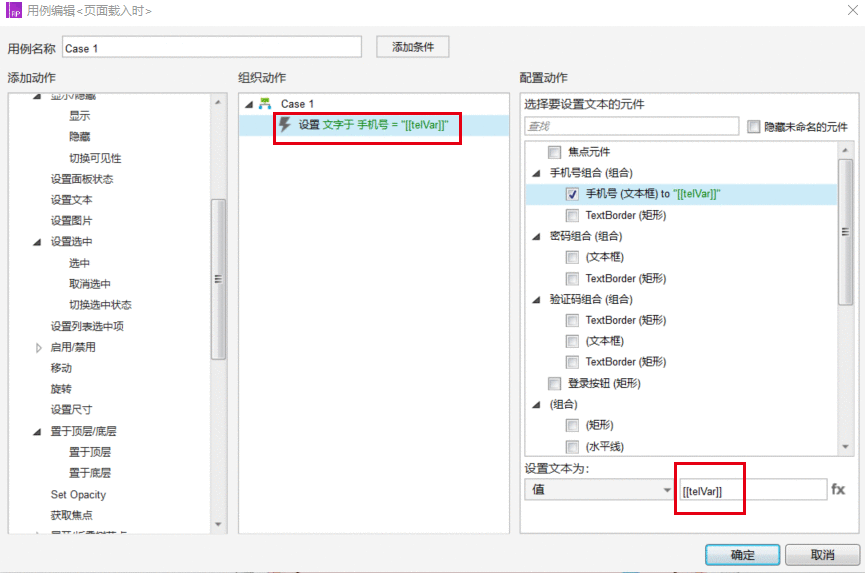The image size is (865, 573).
Task: Select the 设置列表选中项 action
Action: (x=87, y=326)
